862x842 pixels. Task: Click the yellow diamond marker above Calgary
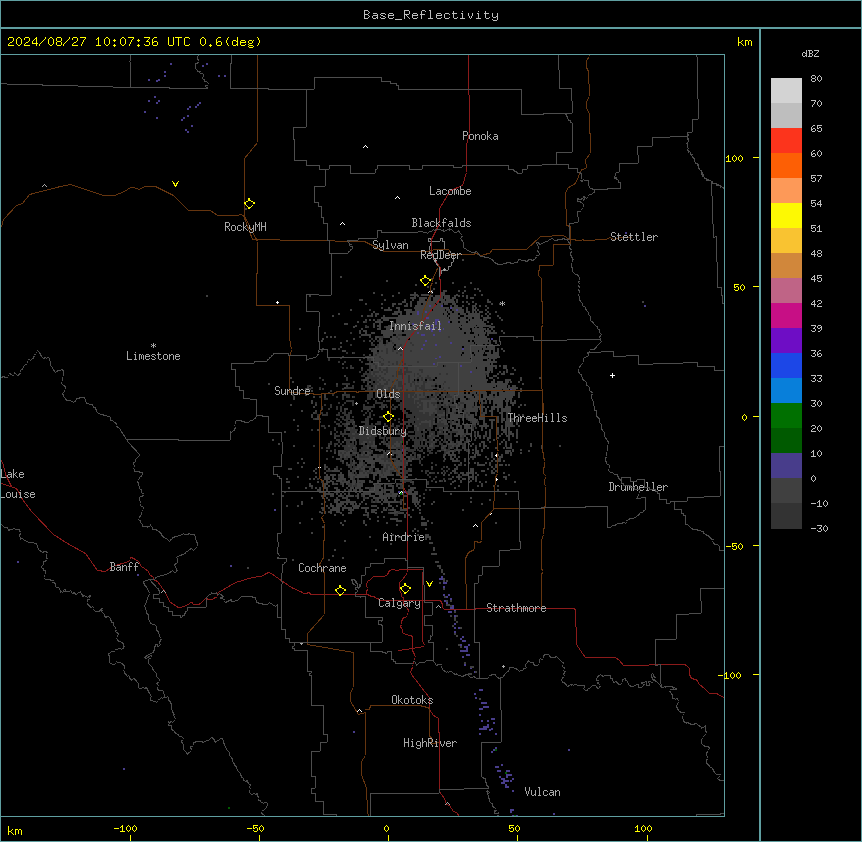tap(405, 589)
